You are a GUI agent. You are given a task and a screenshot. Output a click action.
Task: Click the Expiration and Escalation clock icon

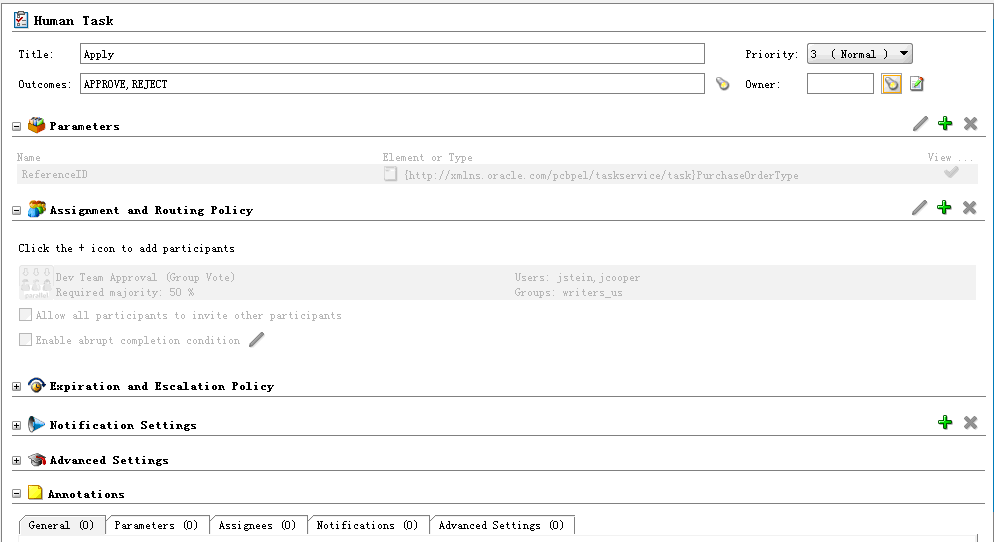[x=37, y=385]
